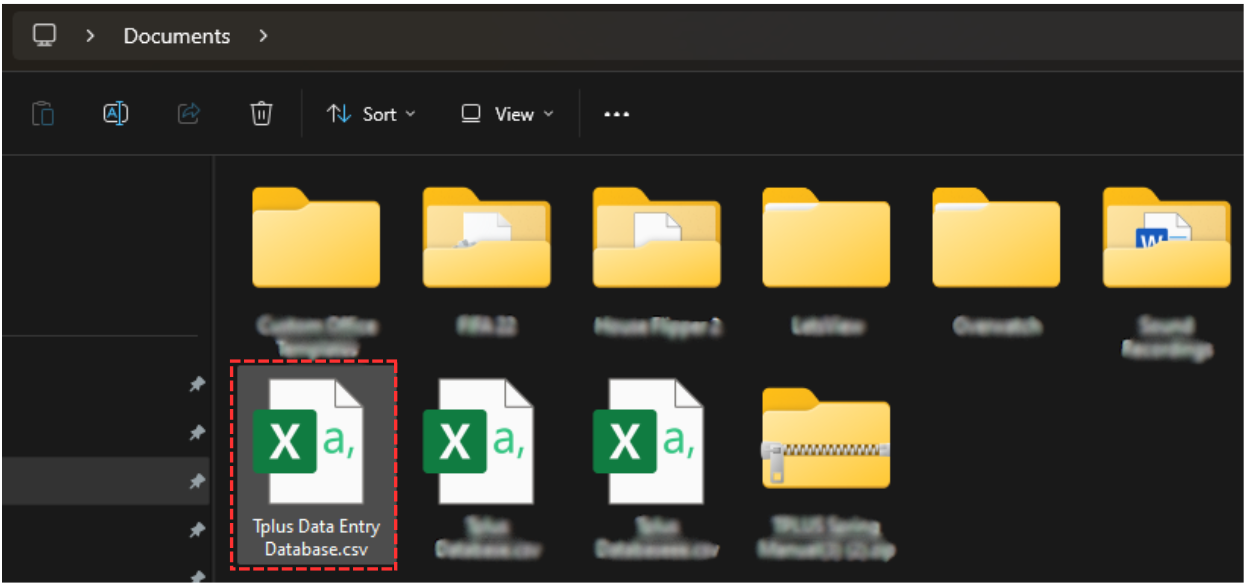
Task: Expand the chevron right after the PC icon
Action: pyautogui.click(x=91, y=36)
